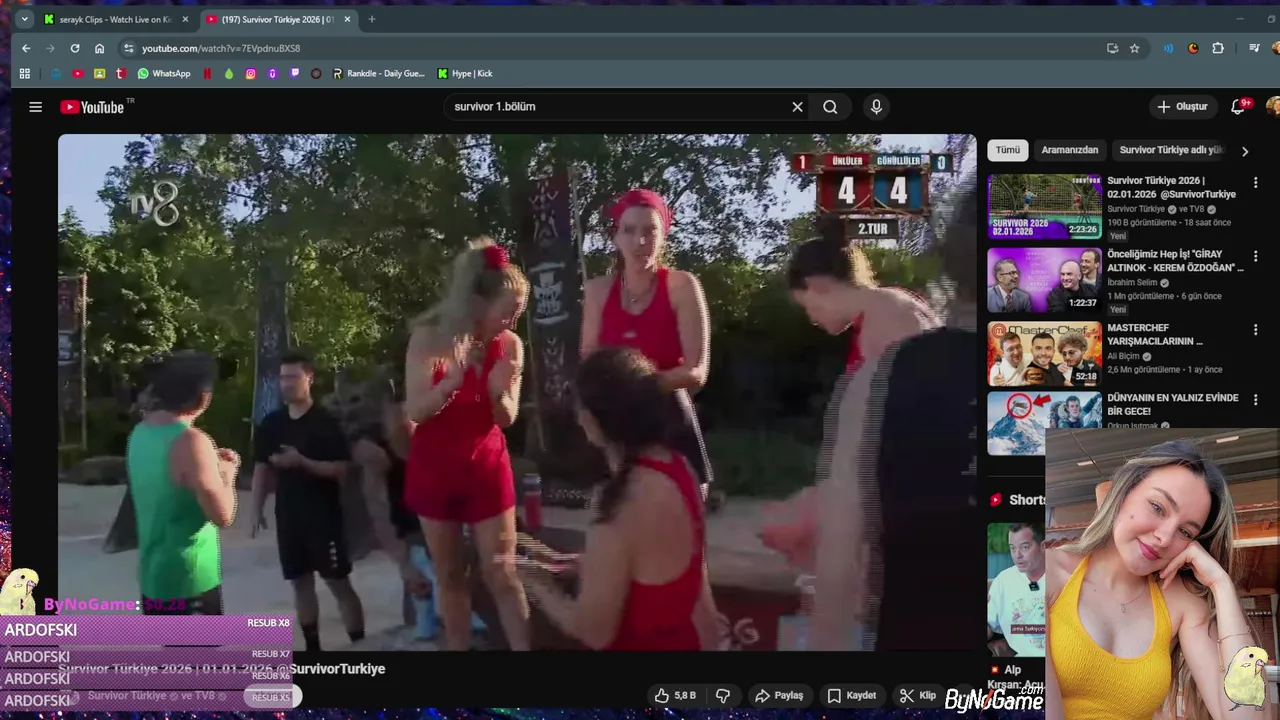Open the Survivor 2026 02.01.2026 thumbnail
1280x720 pixels.
1045,207
